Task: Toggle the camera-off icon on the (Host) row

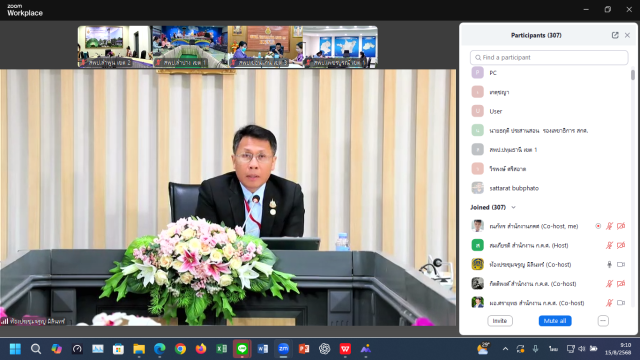Action: click(621, 245)
